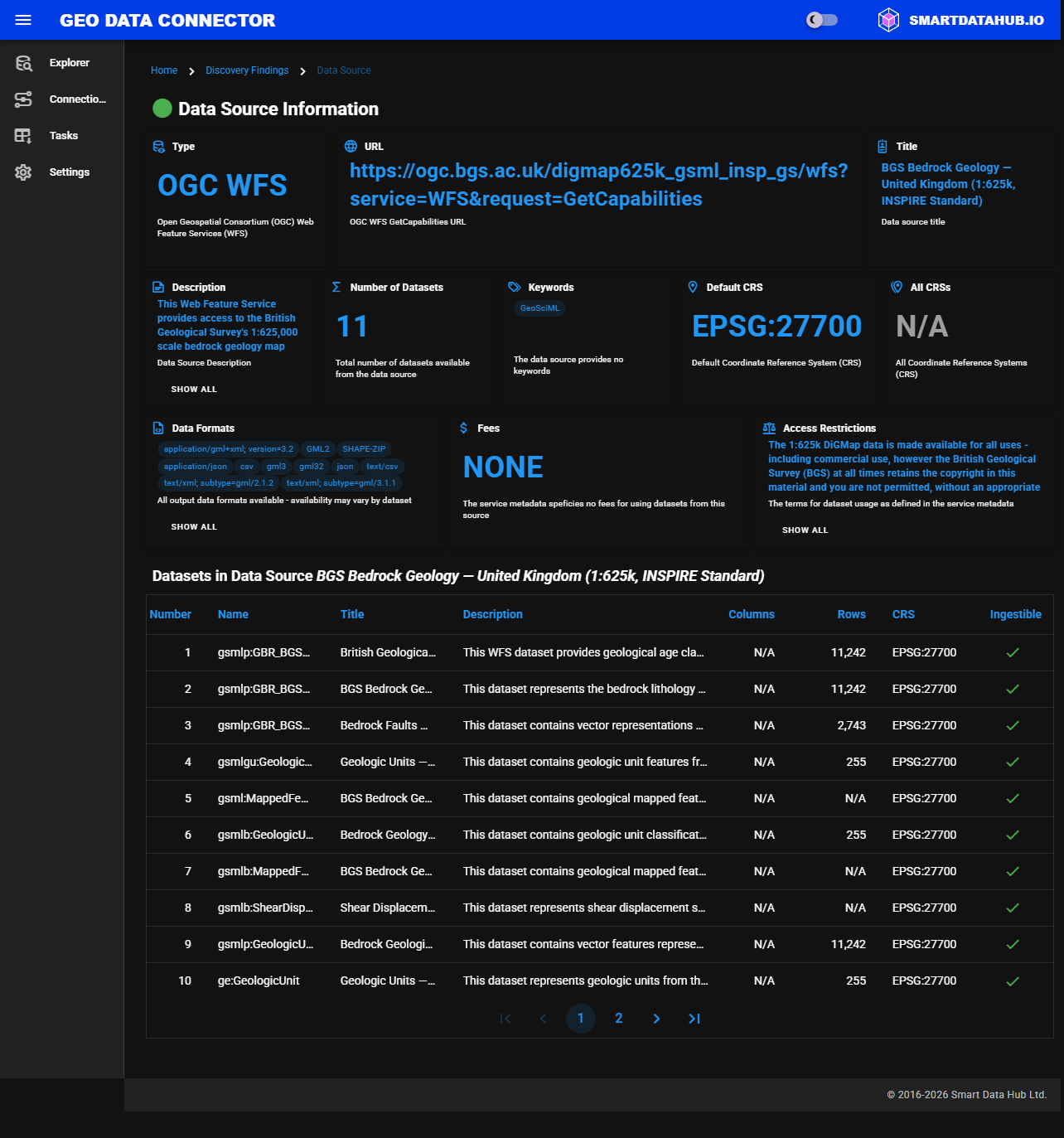Sort table by Rows column header
Screen dimensions: 1064x1138
click(851, 615)
